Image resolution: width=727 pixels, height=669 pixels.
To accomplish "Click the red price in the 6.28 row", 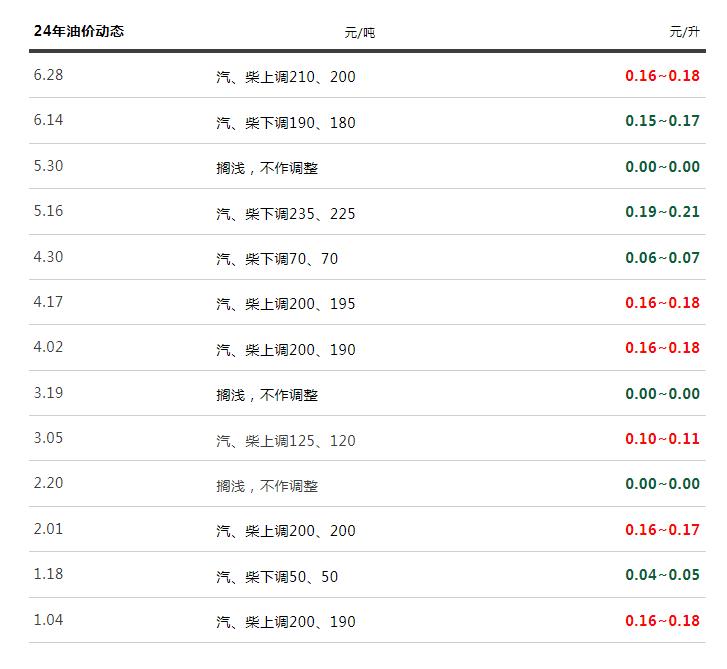I will [x=662, y=76].
